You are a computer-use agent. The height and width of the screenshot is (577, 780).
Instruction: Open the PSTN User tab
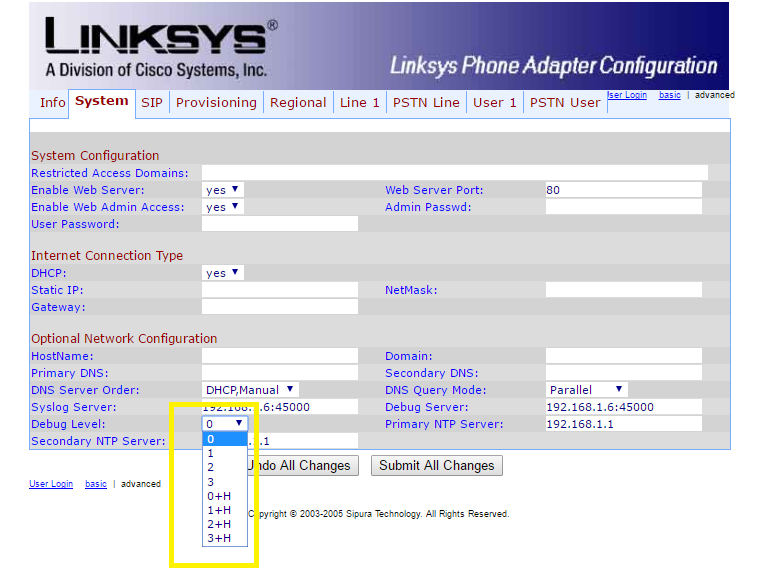point(565,102)
